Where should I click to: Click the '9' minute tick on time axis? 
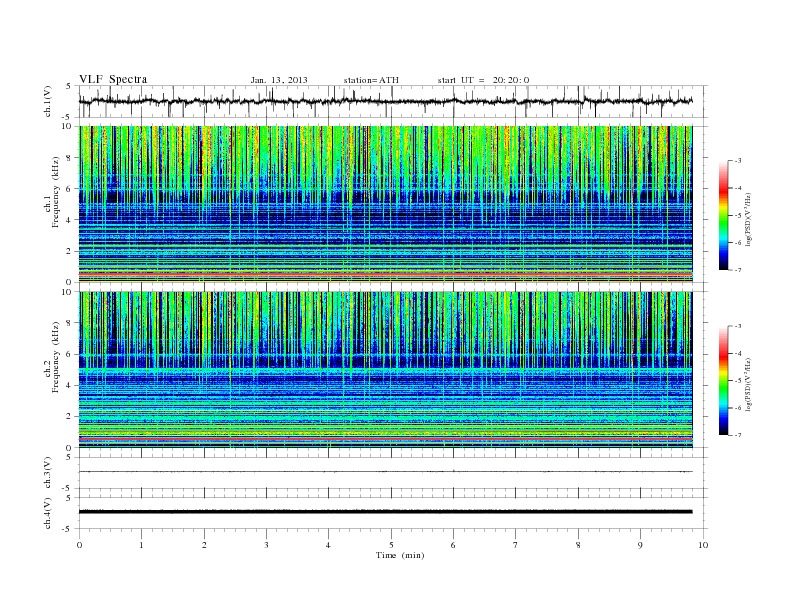[x=640, y=545]
